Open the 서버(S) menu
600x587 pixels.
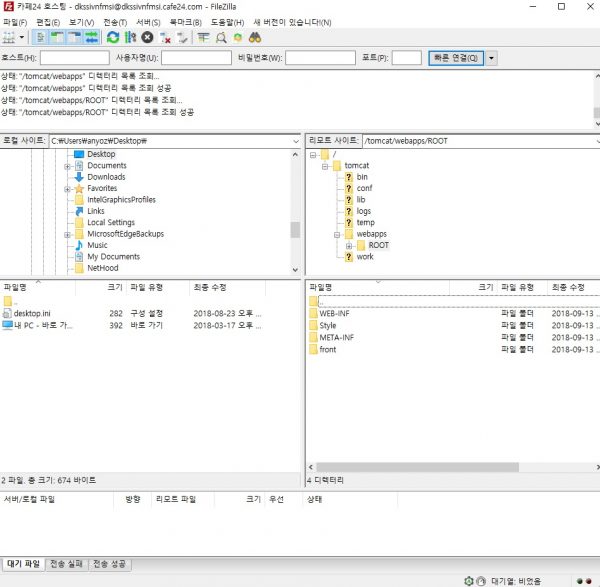point(148,22)
